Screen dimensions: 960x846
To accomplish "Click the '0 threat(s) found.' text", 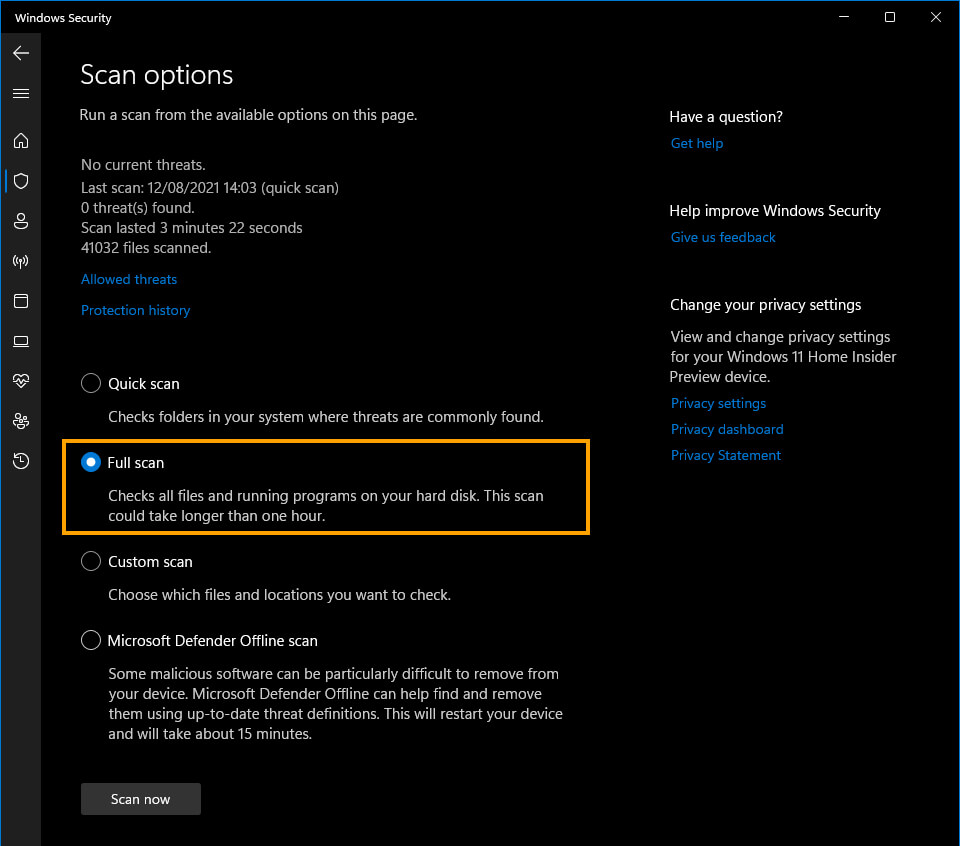I will [x=138, y=208].
